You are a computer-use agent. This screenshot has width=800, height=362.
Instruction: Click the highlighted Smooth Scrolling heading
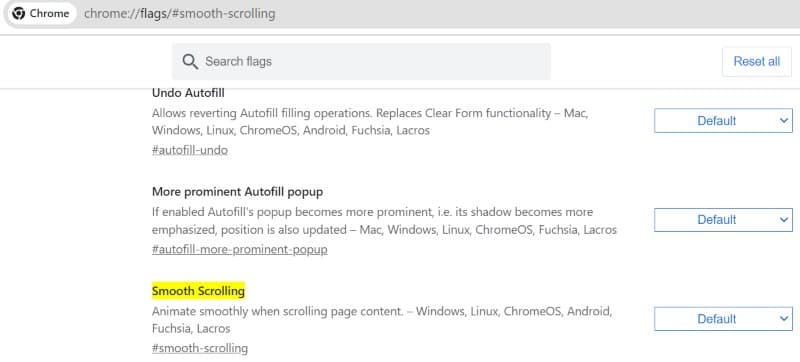(198, 291)
